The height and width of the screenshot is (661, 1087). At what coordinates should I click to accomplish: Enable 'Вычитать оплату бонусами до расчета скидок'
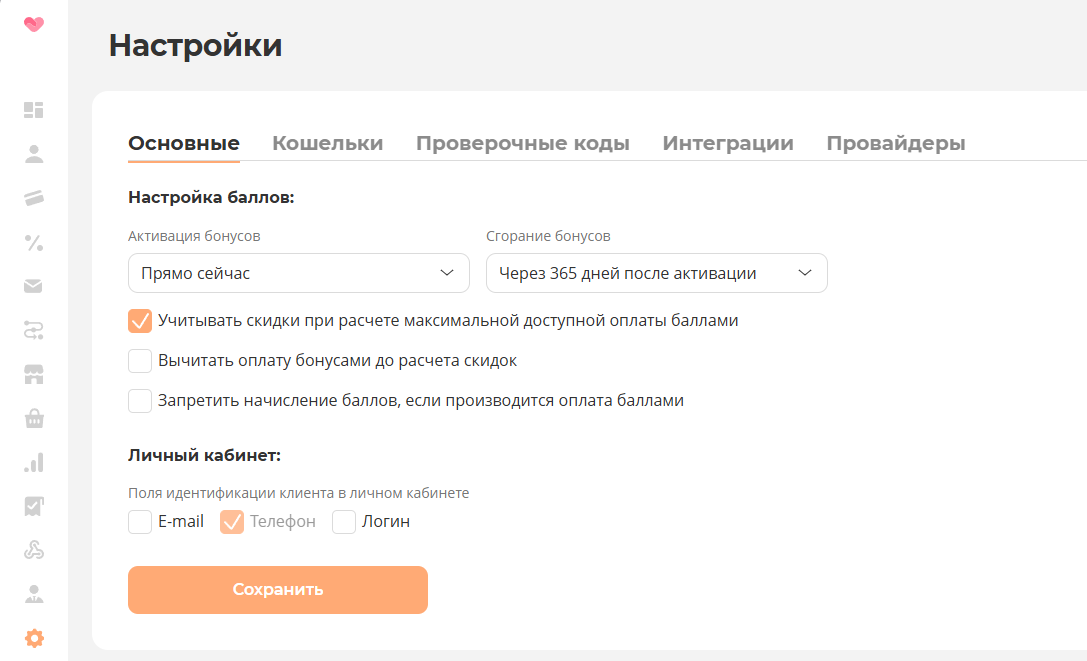pyautogui.click(x=140, y=361)
